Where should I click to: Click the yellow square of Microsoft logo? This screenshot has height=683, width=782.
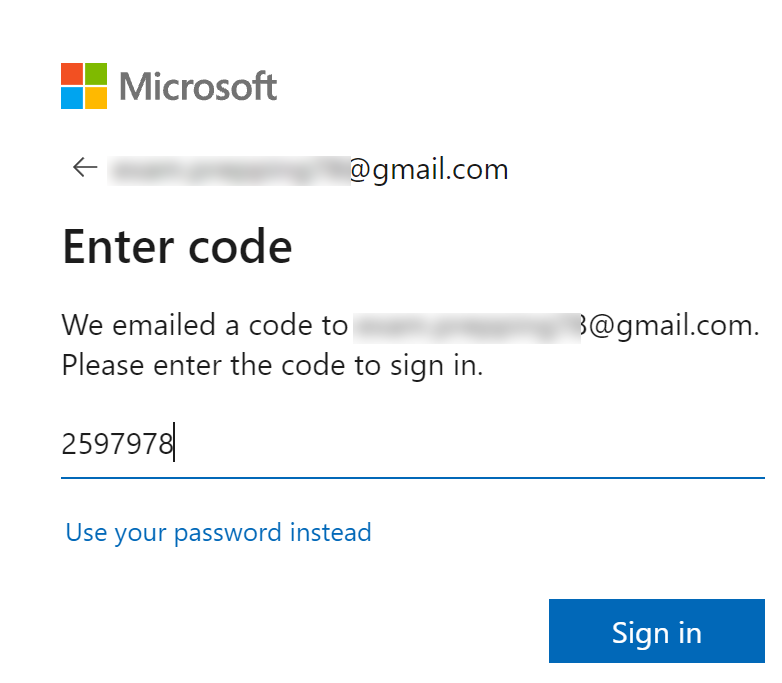coord(95,97)
